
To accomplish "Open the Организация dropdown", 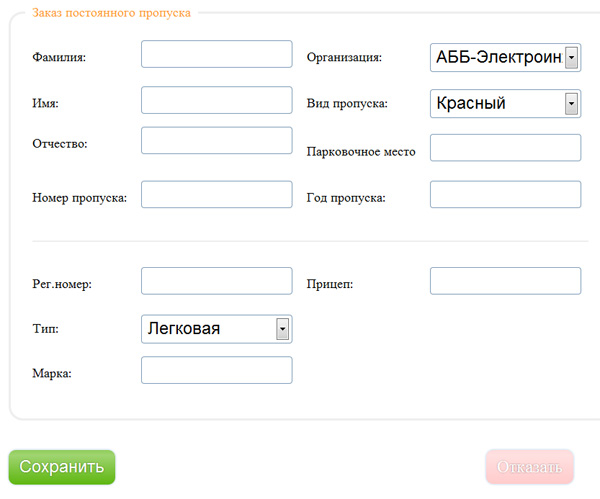I will 505,58.
